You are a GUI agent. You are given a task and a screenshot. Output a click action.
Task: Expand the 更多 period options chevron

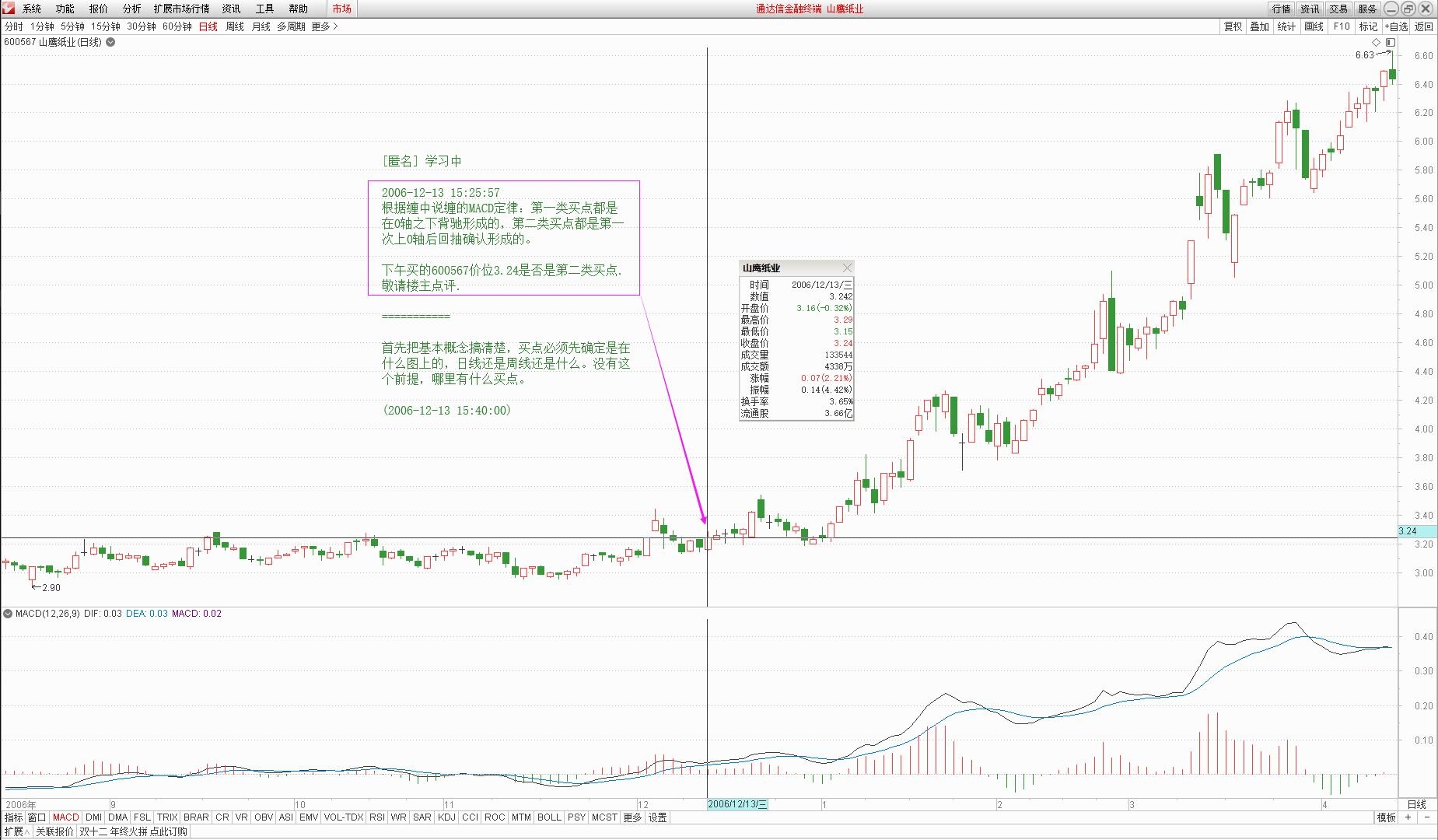(x=334, y=26)
